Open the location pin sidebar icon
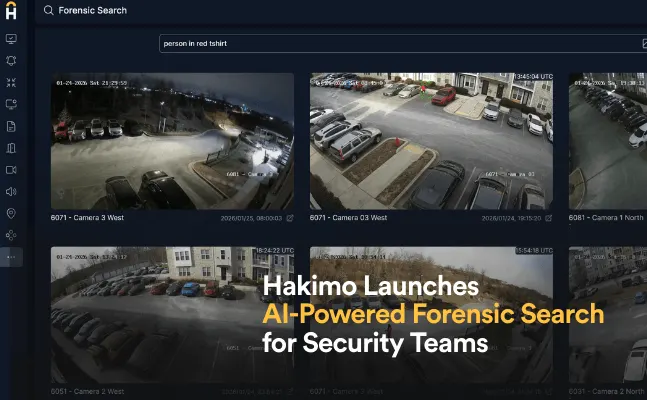This screenshot has height=400, width=647. click(x=11, y=213)
